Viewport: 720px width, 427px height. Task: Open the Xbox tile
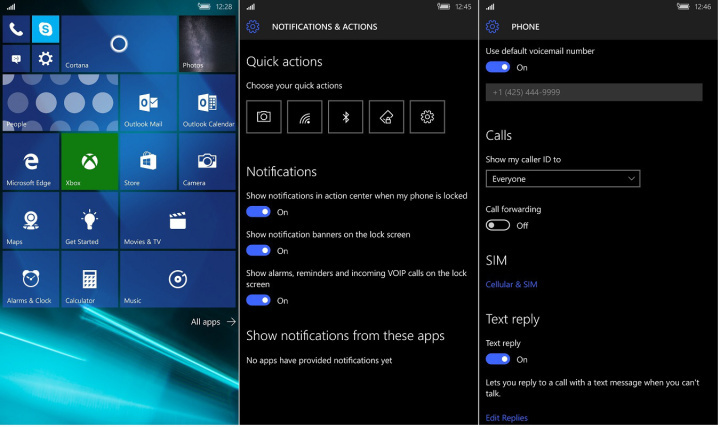click(90, 161)
